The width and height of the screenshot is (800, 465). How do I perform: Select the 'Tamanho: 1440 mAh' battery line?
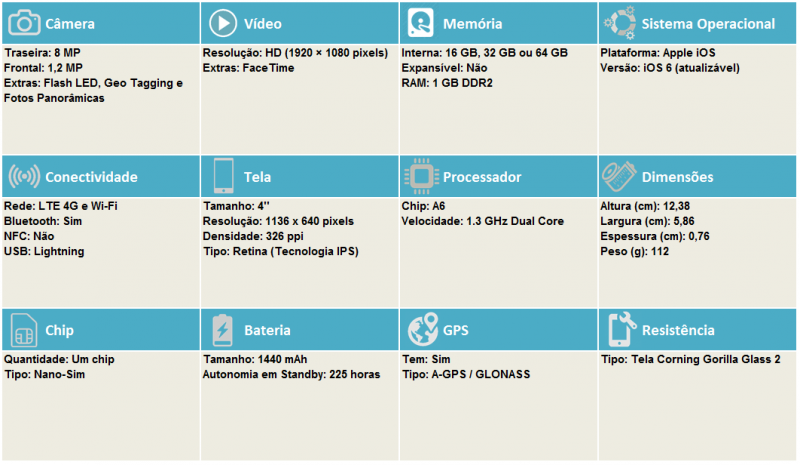point(255,359)
